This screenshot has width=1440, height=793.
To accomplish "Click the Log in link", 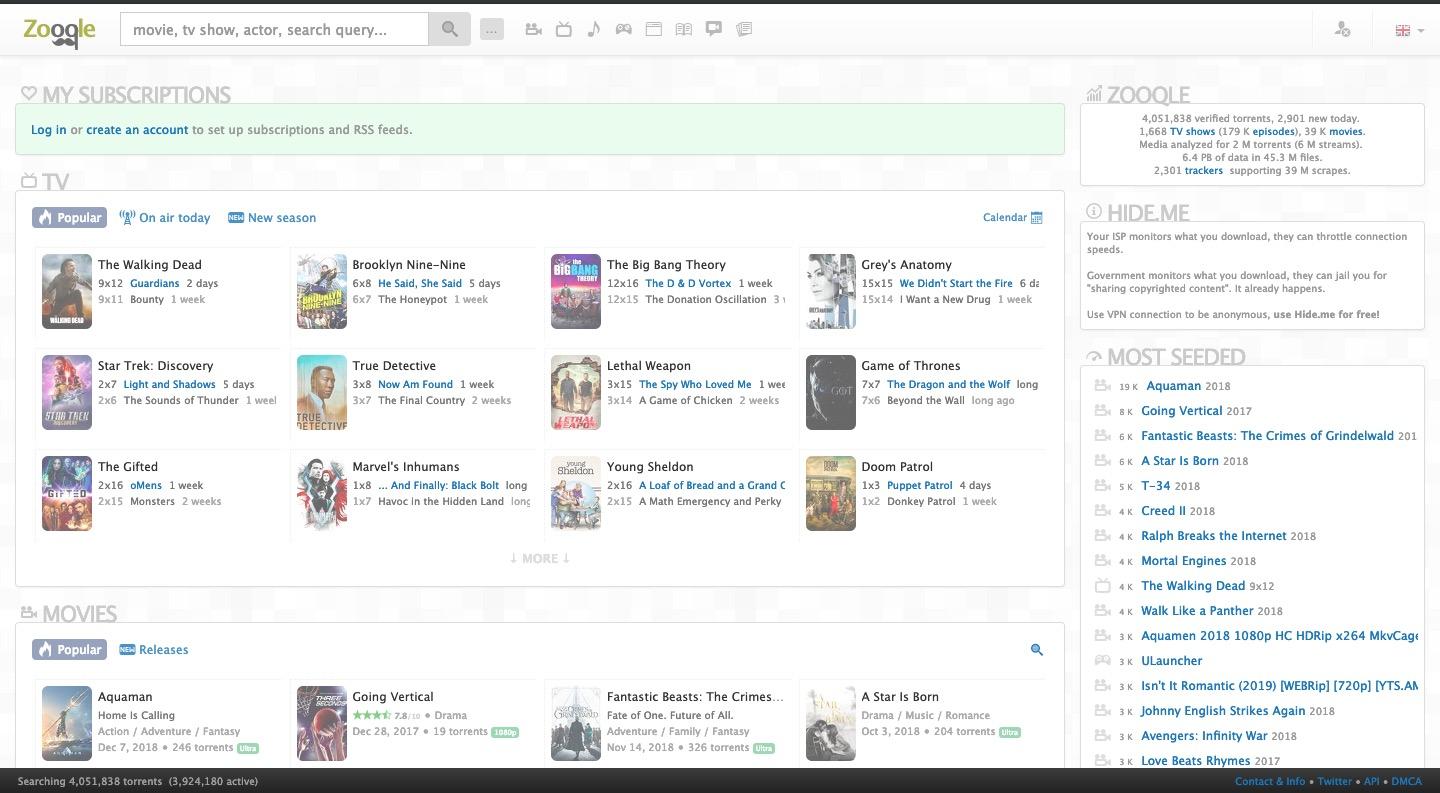I will (x=49, y=130).
